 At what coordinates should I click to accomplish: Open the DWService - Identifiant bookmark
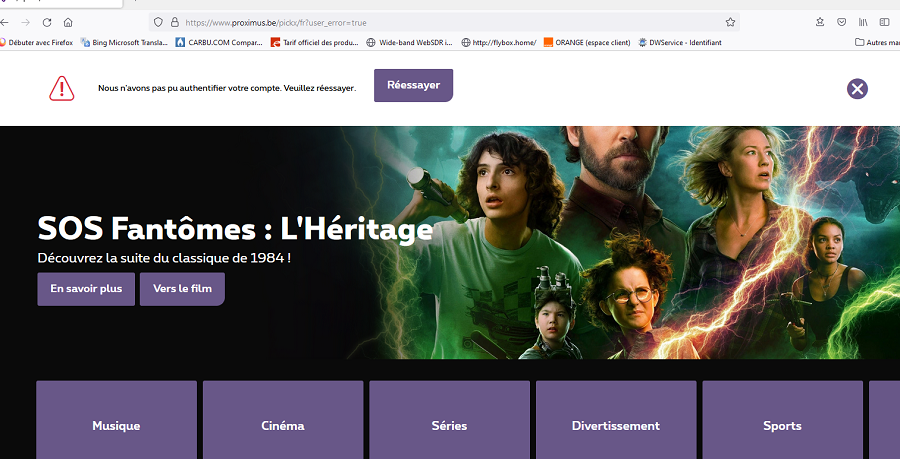pyautogui.click(x=680, y=42)
